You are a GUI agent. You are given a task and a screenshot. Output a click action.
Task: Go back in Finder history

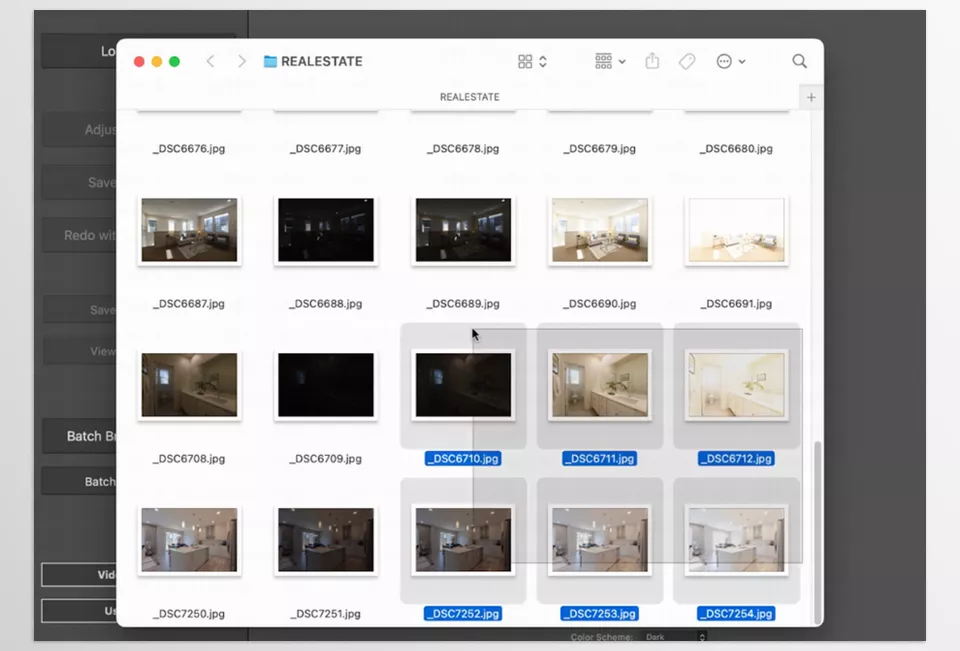(x=211, y=61)
